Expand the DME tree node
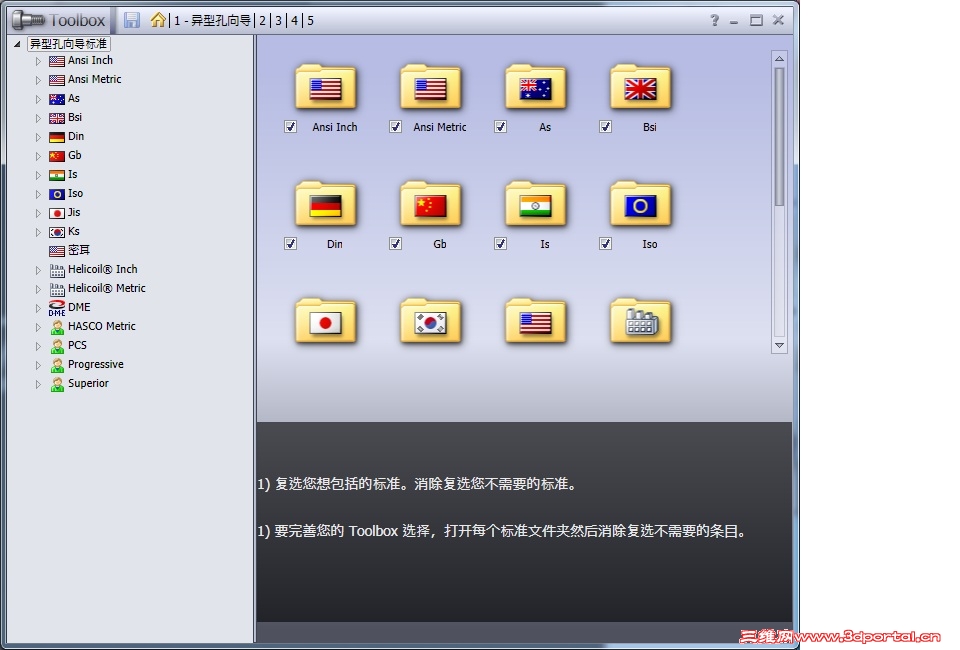The height and width of the screenshot is (650, 960). (x=38, y=308)
